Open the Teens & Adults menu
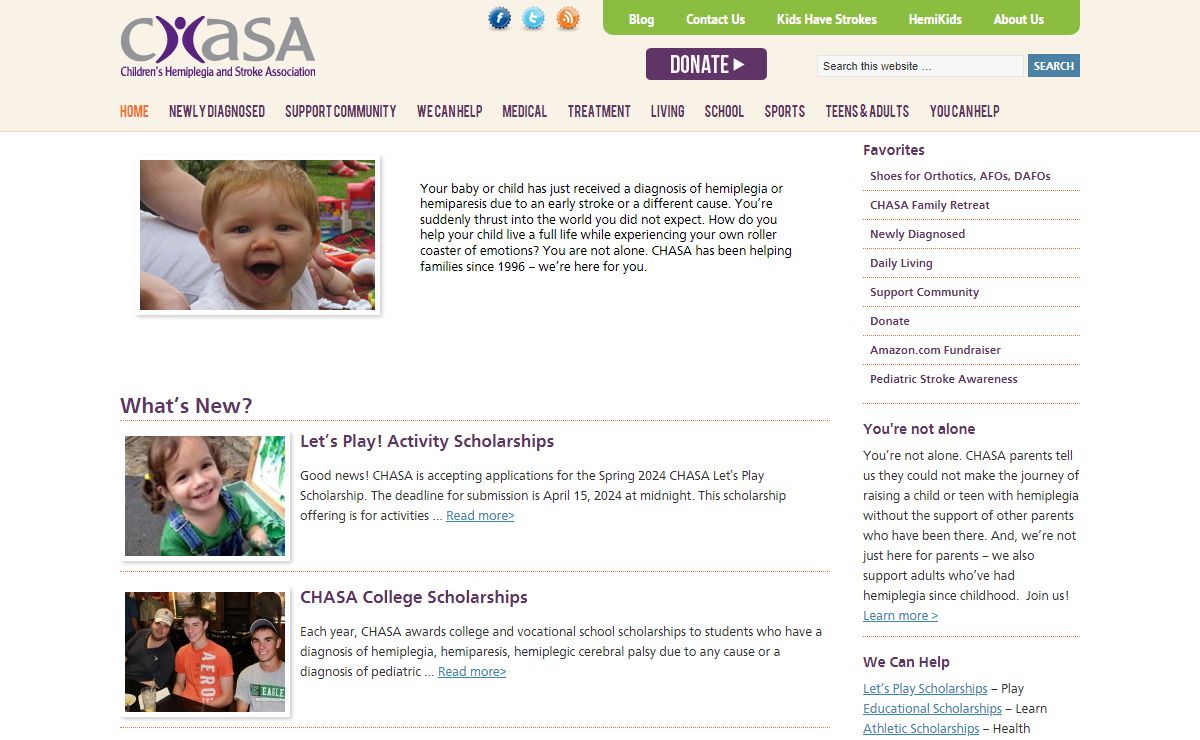Screen dimensions: 1200x740 [867, 111]
